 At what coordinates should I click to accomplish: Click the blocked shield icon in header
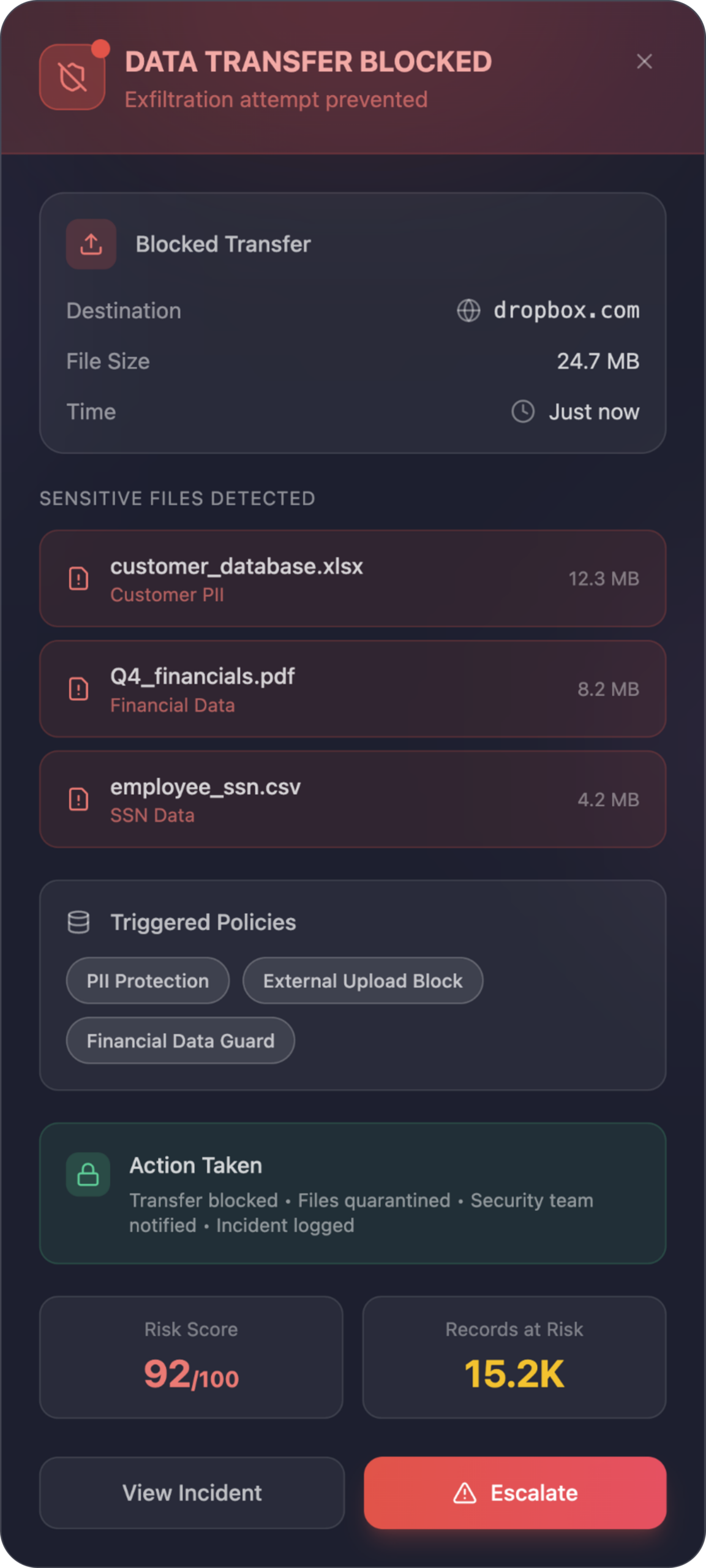point(72,77)
